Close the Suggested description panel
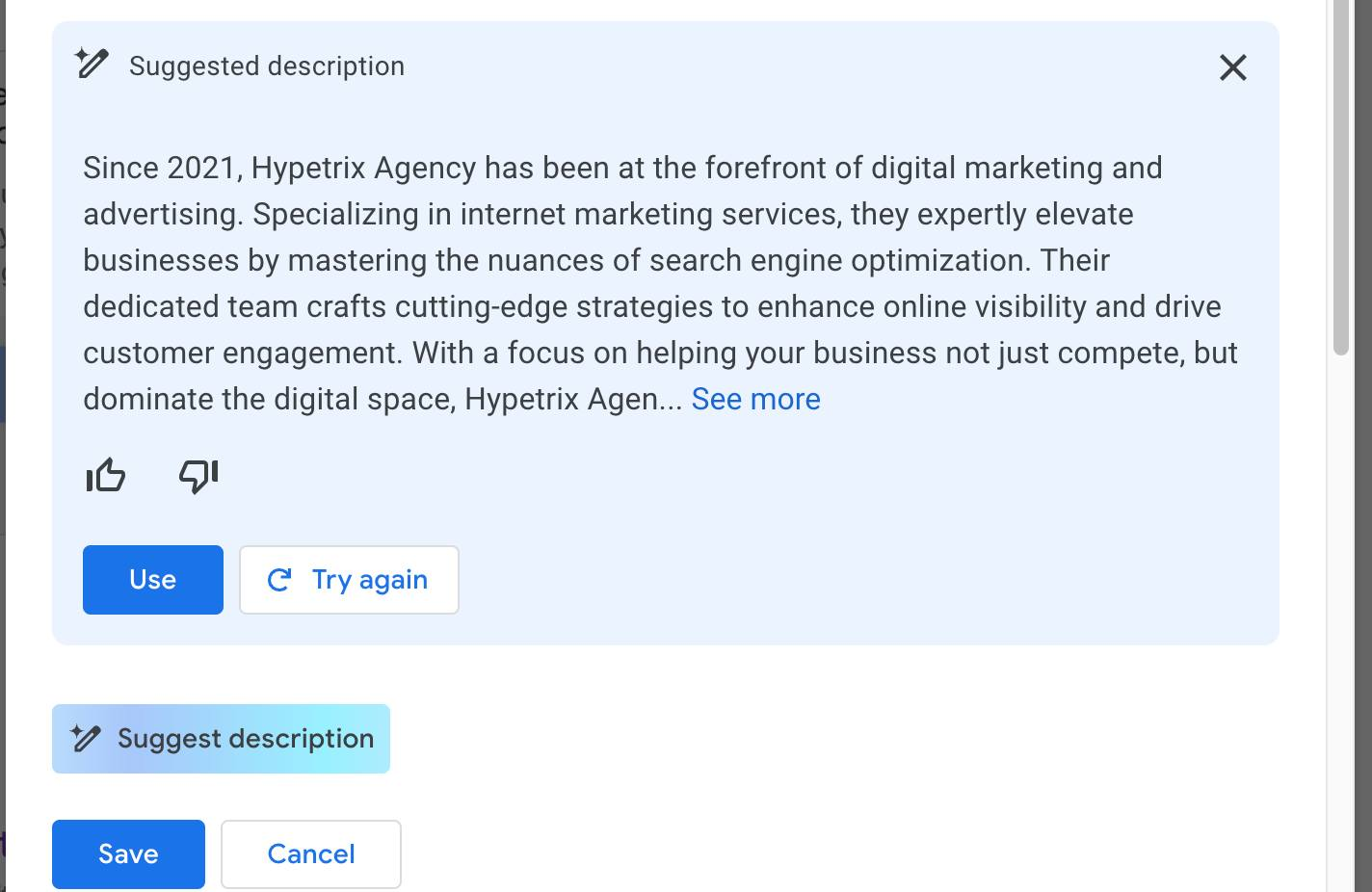Image resolution: width=1372 pixels, height=892 pixels. point(1232,67)
